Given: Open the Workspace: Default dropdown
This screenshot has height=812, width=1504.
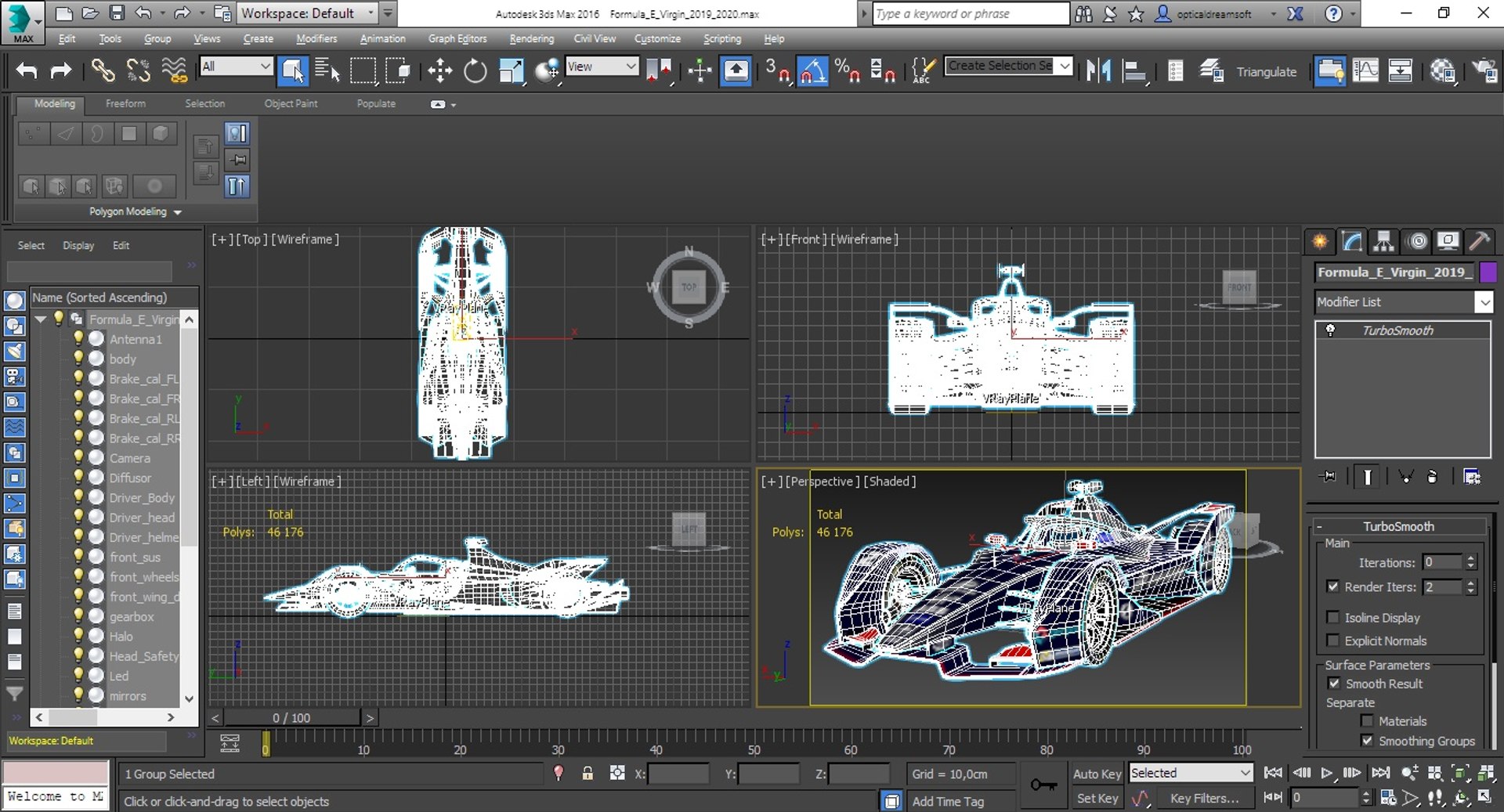Looking at the screenshot, I should click(x=308, y=13).
